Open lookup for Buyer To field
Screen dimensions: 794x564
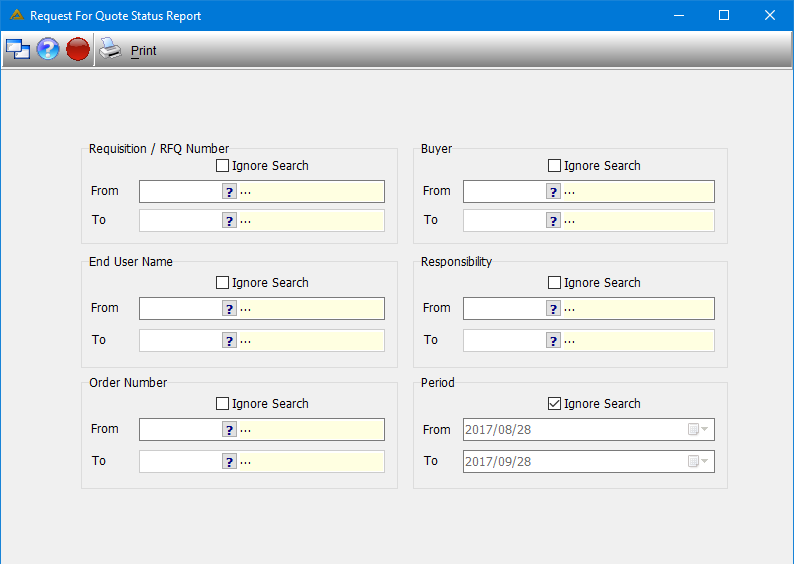pyautogui.click(x=553, y=221)
